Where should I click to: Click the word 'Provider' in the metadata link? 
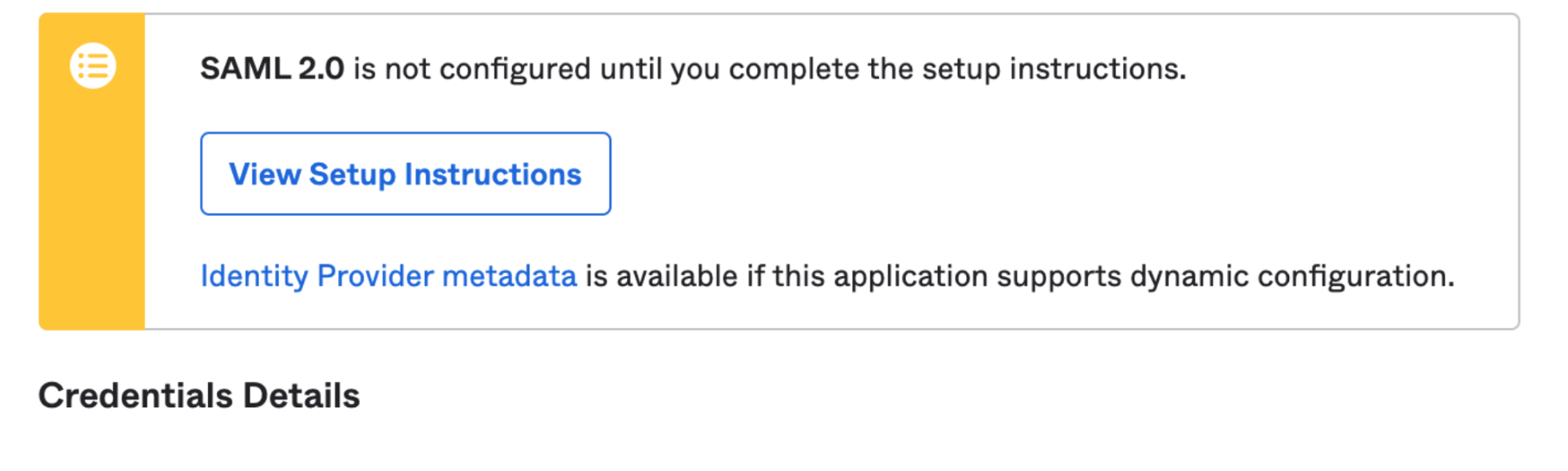point(376,276)
